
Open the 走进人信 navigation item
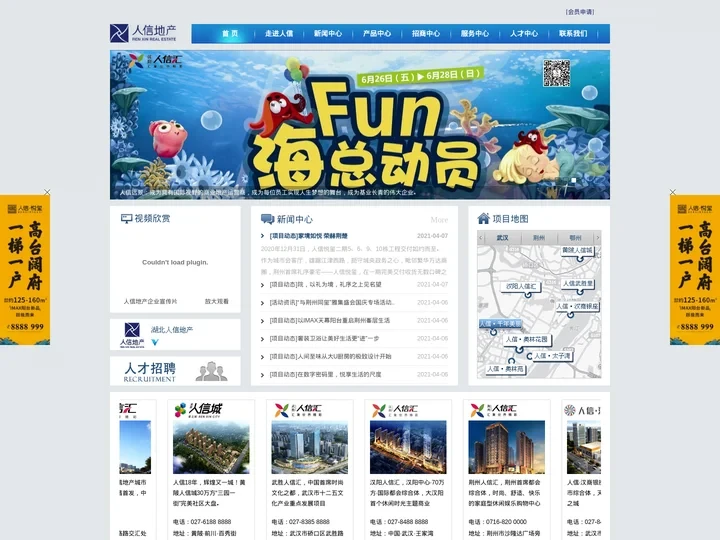click(x=279, y=34)
